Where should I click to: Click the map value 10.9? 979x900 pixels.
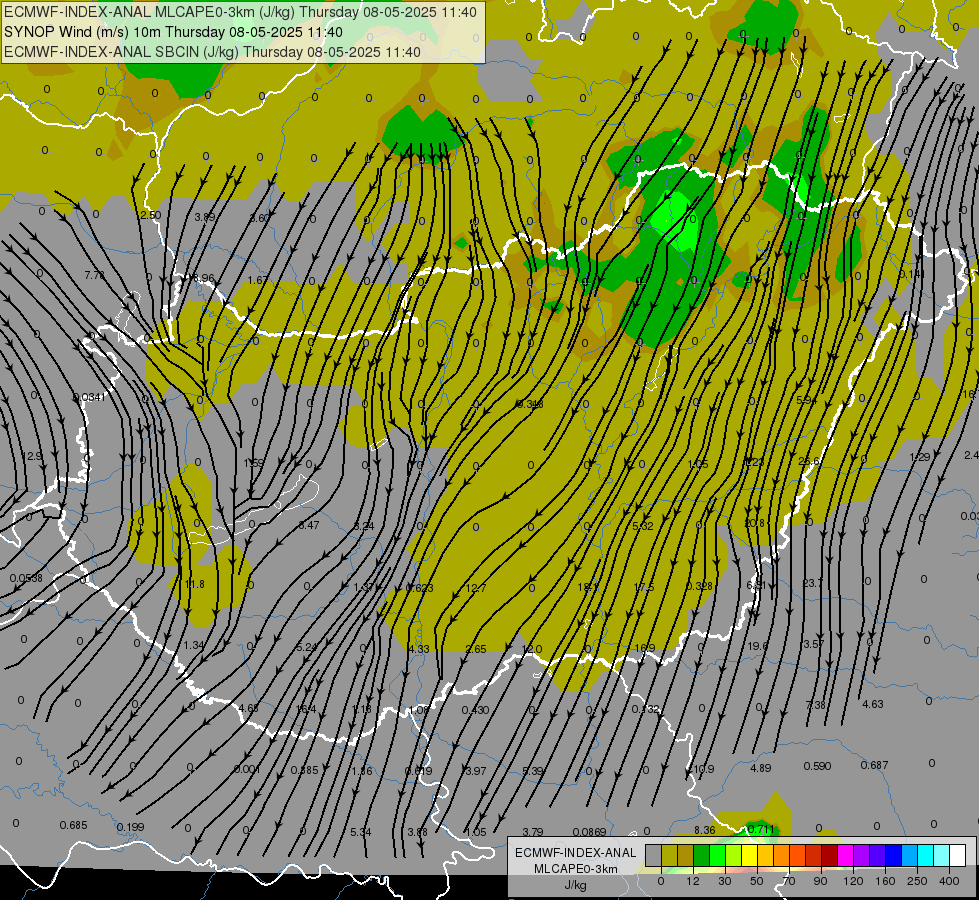[x=704, y=769]
